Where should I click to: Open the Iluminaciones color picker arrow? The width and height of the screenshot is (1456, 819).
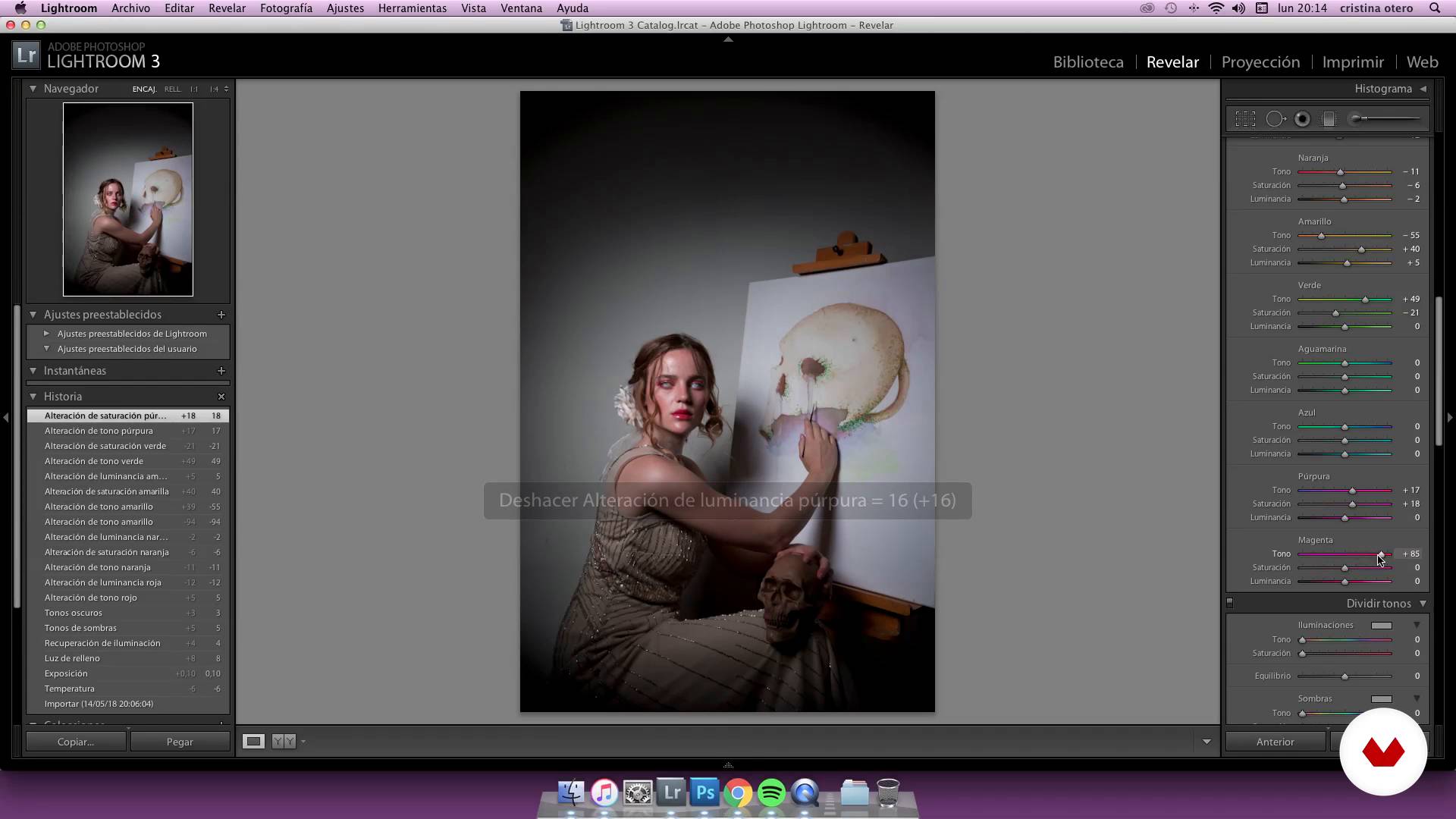(x=1417, y=625)
